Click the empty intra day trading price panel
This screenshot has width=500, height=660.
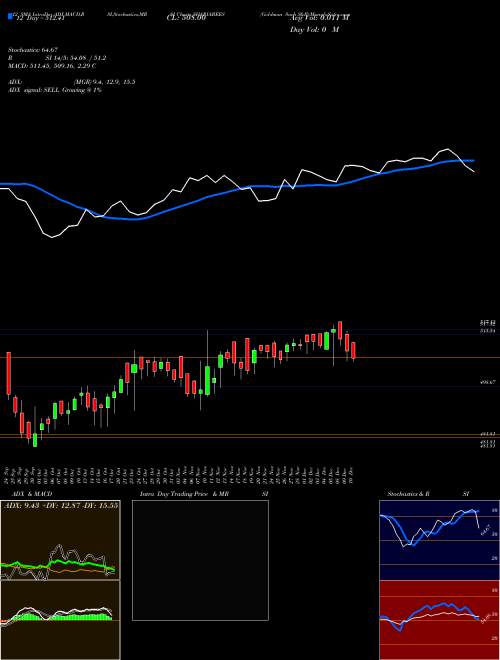[x=200, y=560]
